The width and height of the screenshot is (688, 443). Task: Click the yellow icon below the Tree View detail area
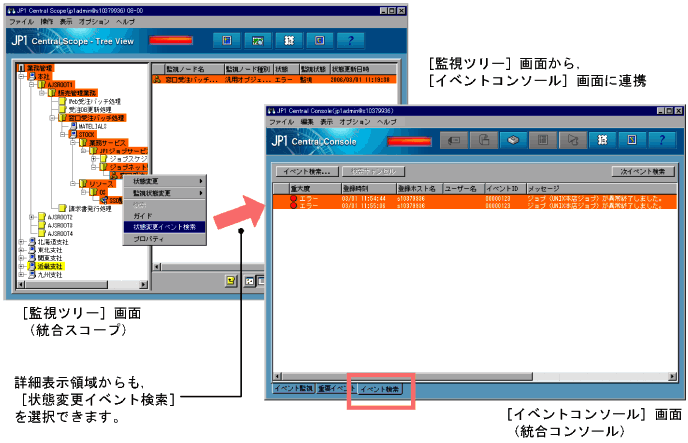[231, 281]
